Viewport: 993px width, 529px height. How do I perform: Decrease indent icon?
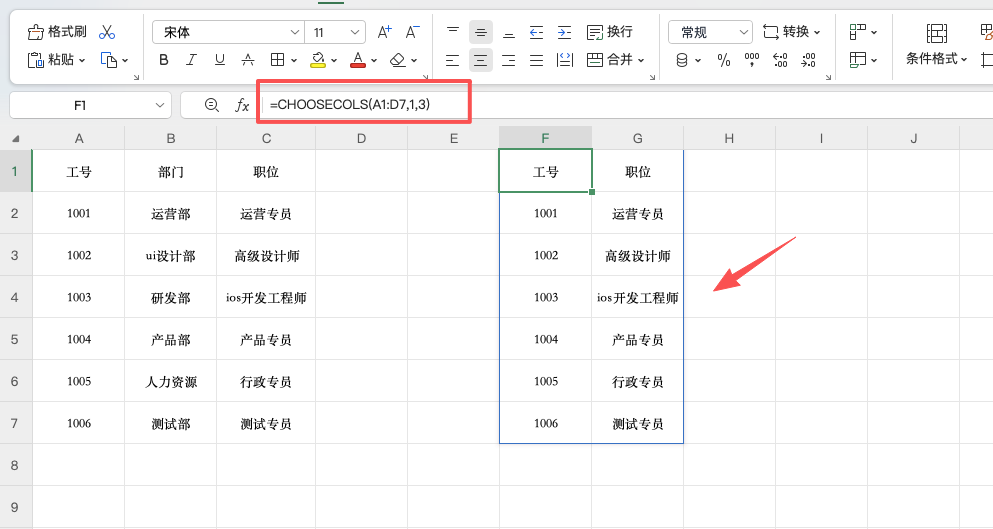point(536,32)
